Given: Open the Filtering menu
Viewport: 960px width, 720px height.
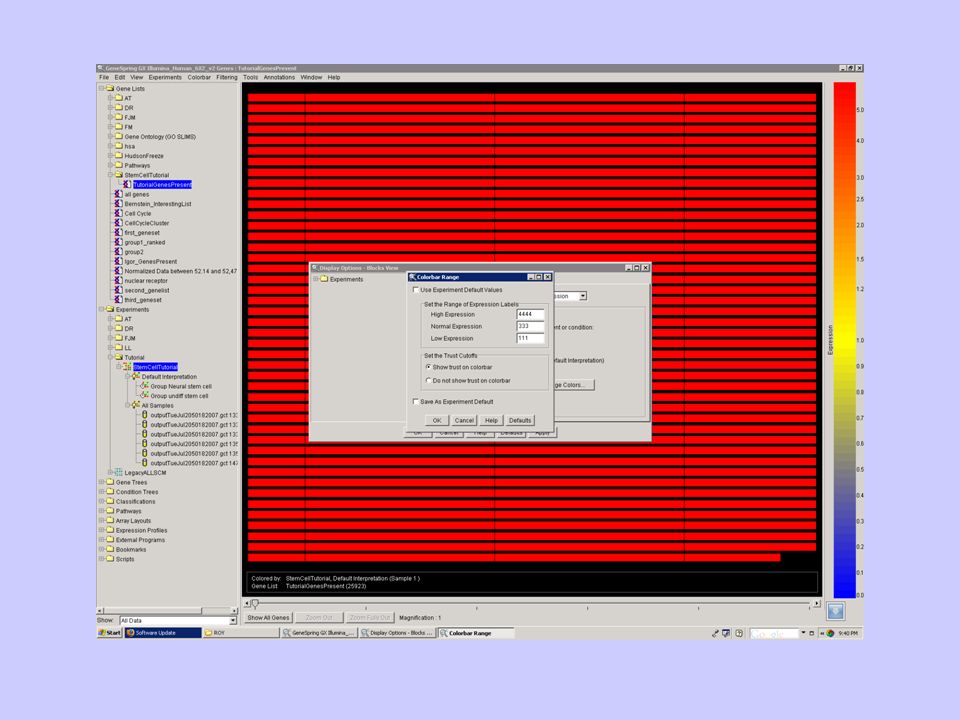Looking at the screenshot, I should point(227,78).
